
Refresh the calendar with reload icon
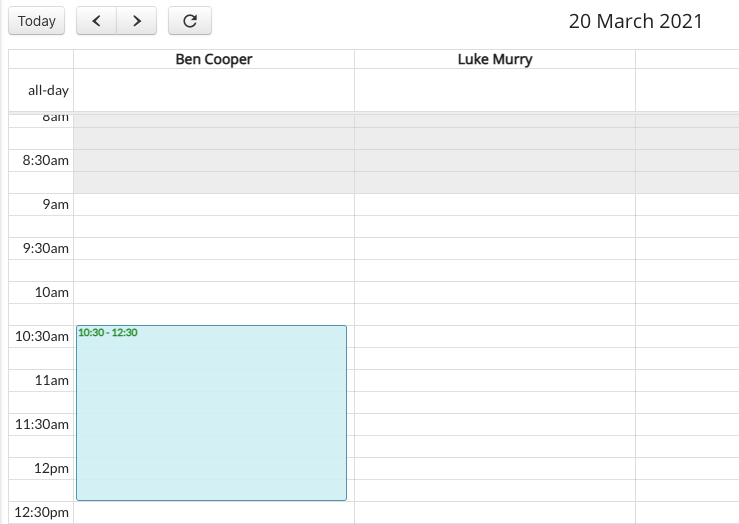point(190,21)
